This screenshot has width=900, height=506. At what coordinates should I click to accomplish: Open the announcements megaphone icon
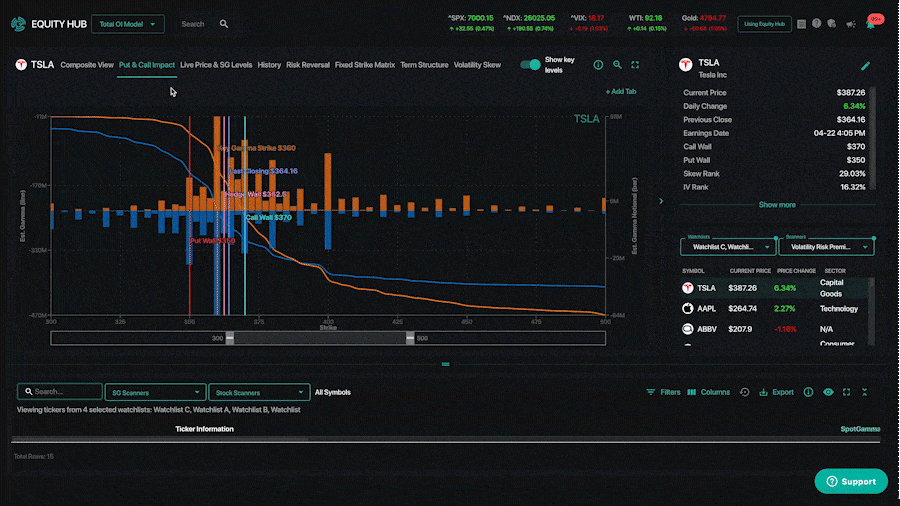[851, 24]
